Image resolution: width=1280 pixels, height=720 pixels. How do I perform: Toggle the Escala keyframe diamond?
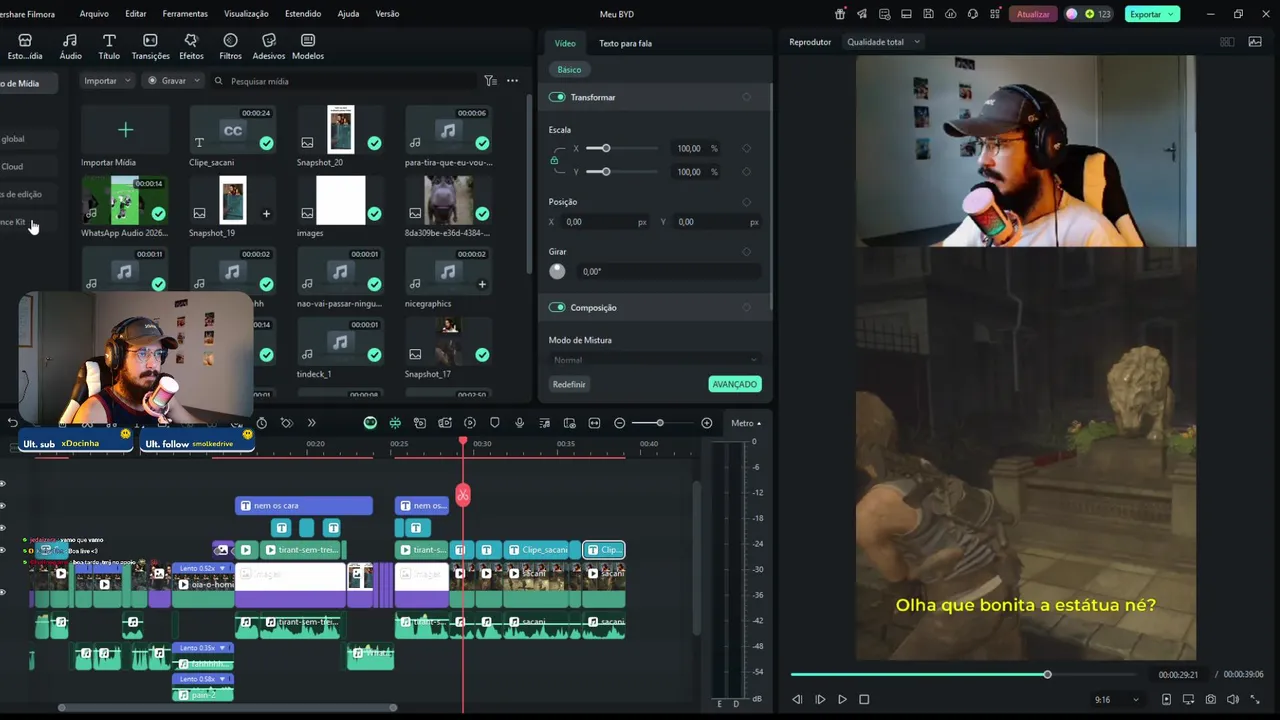[x=746, y=148]
